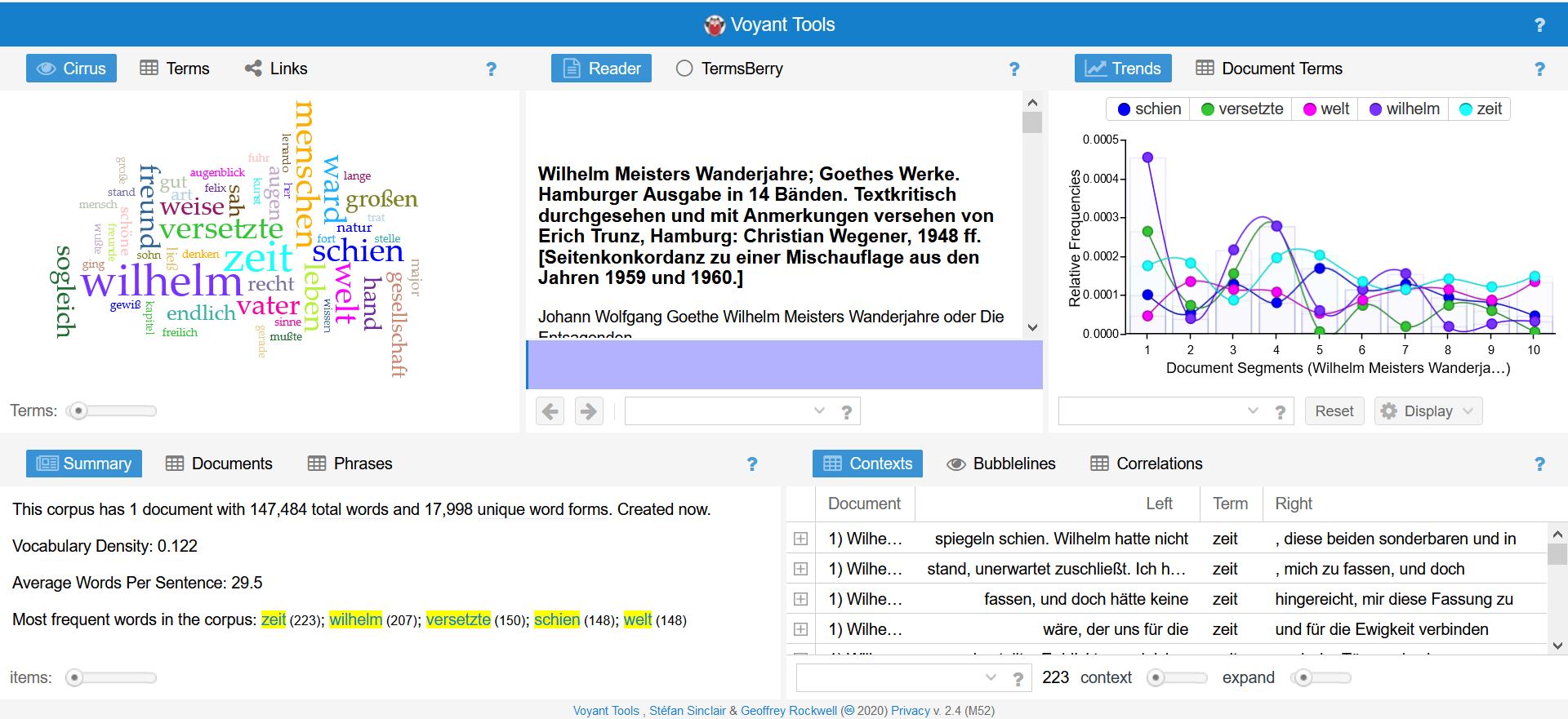Click help icon next to Contexts search box
1568x719 pixels.
click(x=1018, y=678)
